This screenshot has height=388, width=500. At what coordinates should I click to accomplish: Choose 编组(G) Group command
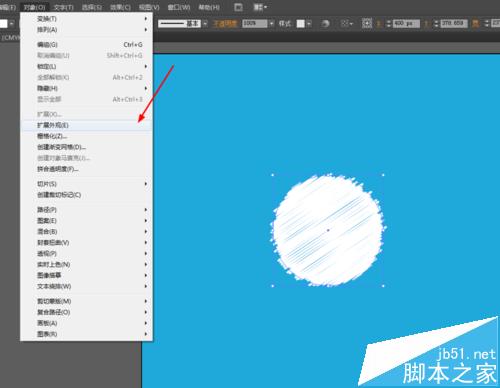point(87,45)
